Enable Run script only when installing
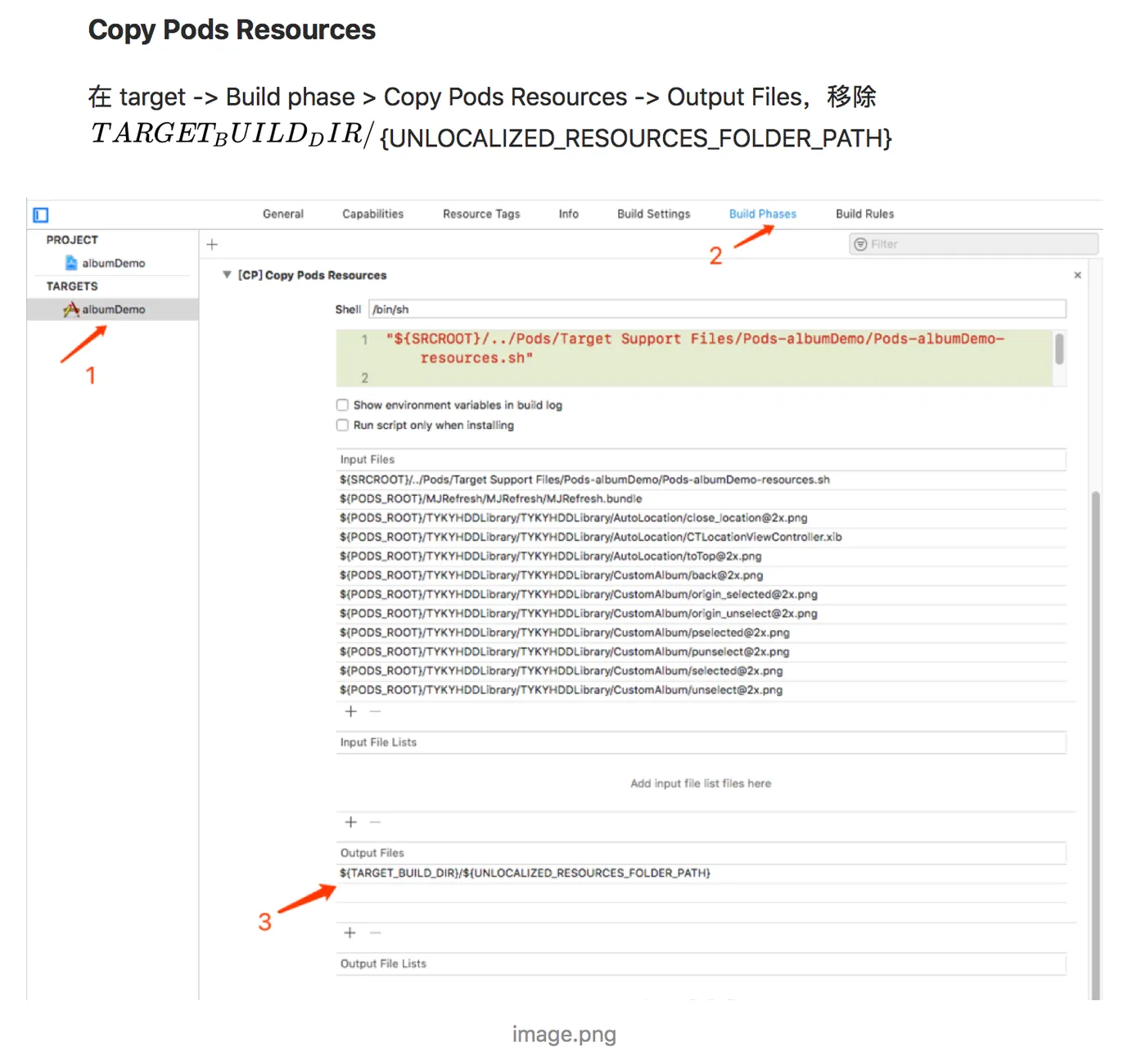 [342, 426]
